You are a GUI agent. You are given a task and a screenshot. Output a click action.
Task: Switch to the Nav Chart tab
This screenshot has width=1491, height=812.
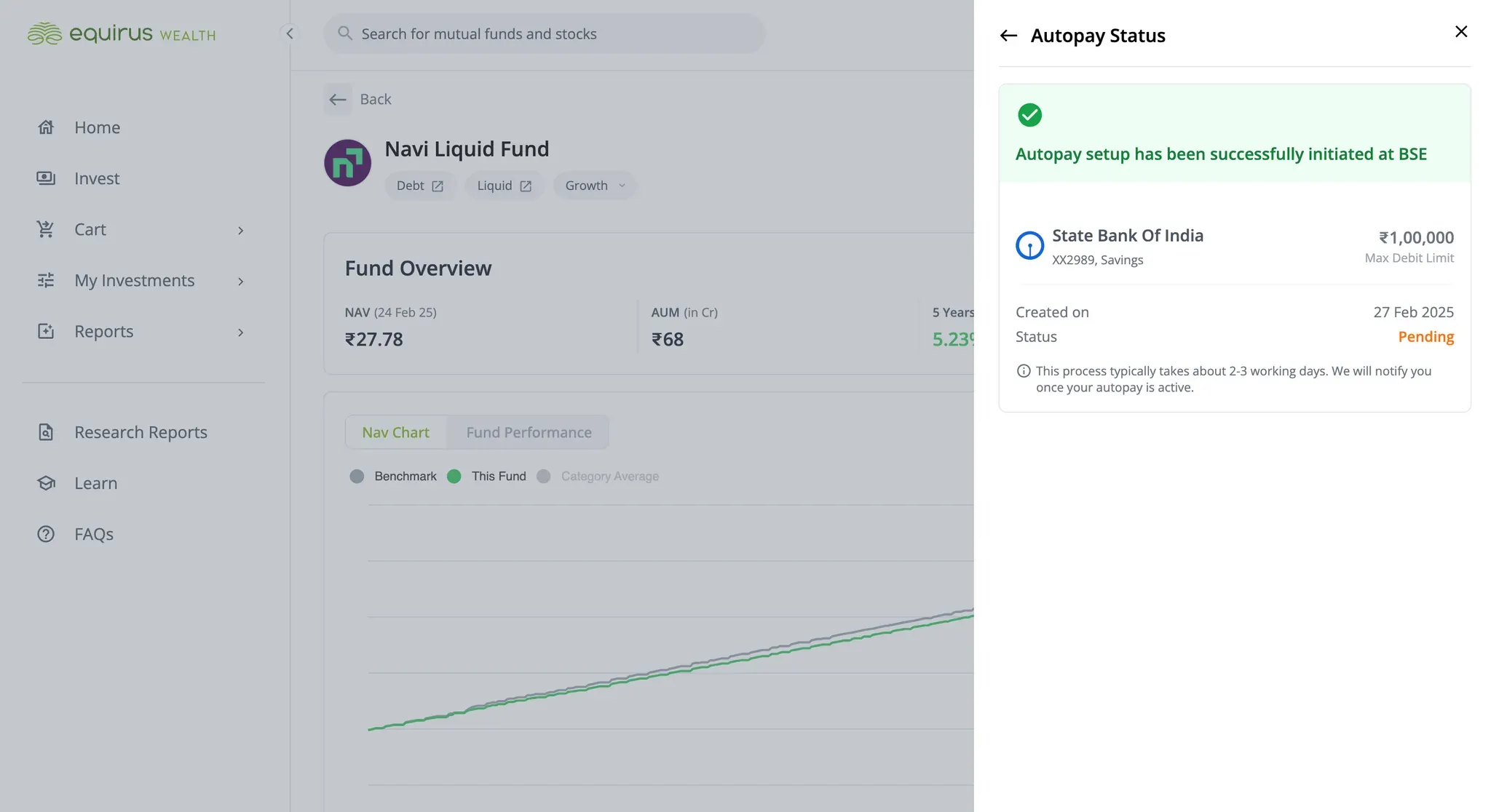[x=396, y=432]
